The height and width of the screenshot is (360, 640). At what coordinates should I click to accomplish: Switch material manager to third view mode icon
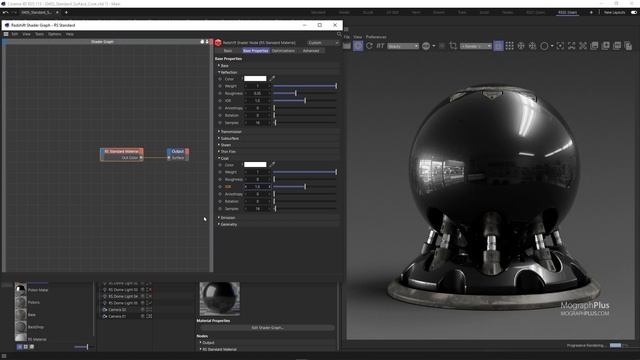click(x=32, y=347)
